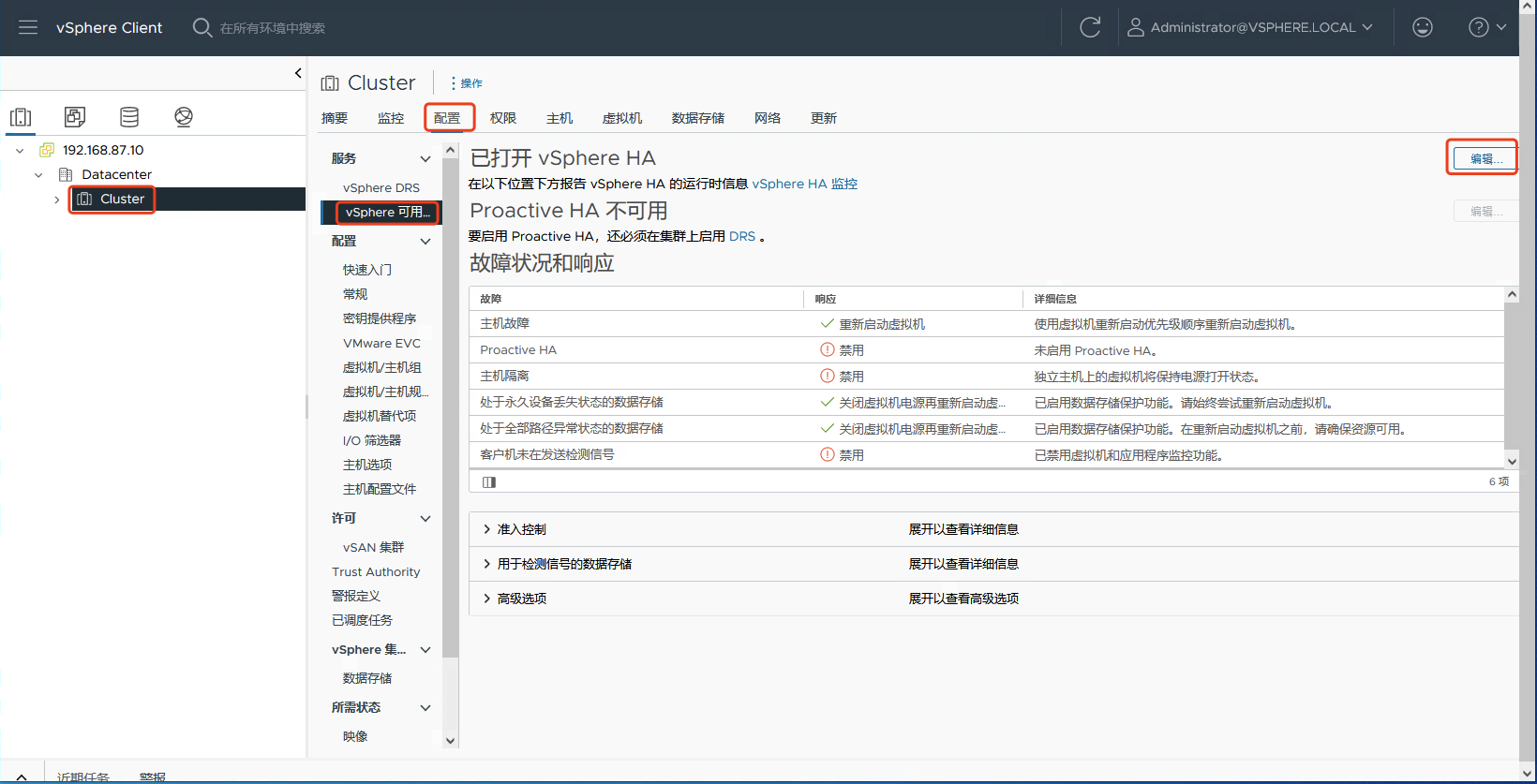Open the feedback smiley icon
1537x784 pixels.
[x=1423, y=27]
